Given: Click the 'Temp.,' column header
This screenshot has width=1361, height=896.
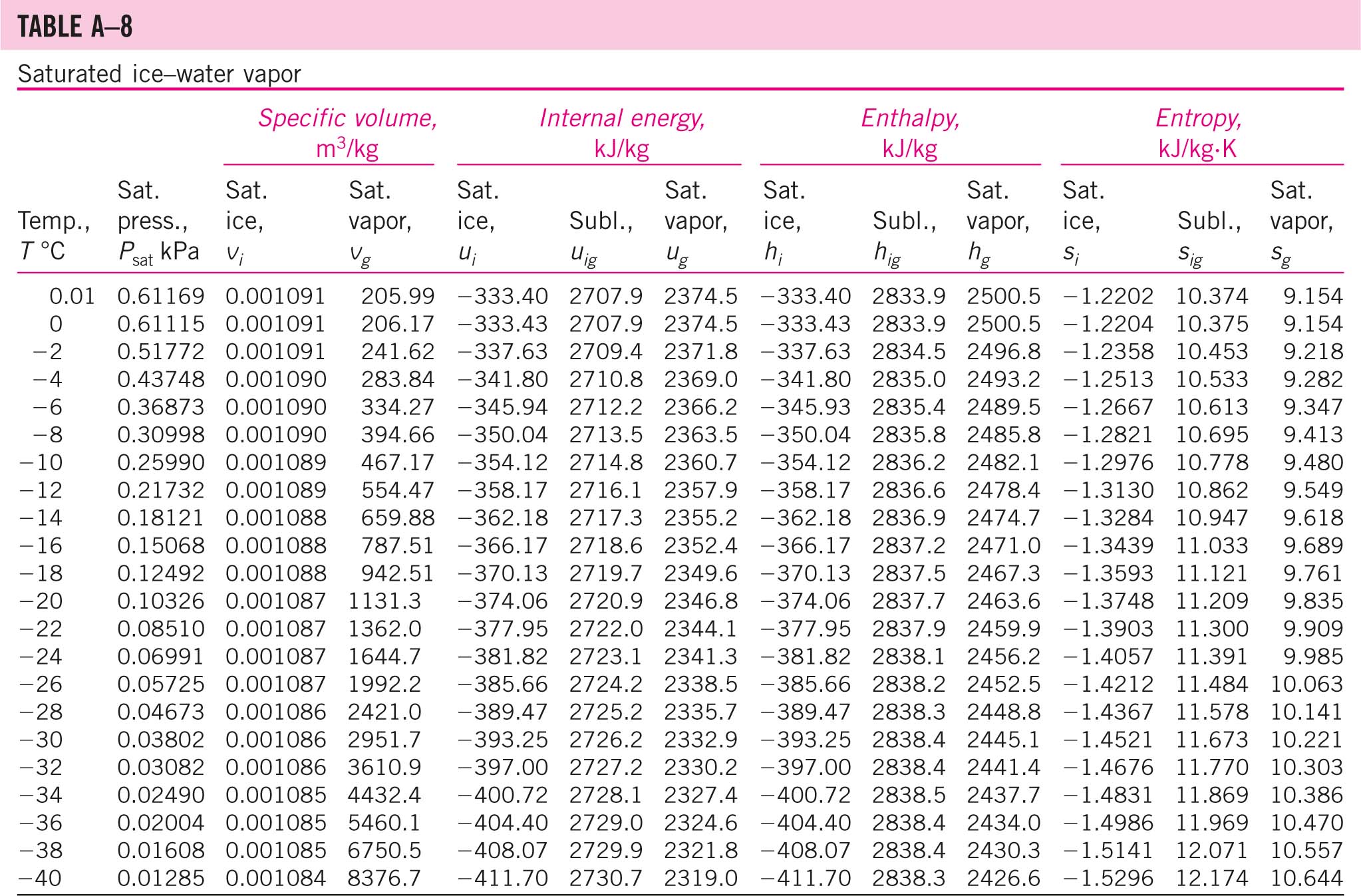Looking at the screenshot, I should [54, 221].
